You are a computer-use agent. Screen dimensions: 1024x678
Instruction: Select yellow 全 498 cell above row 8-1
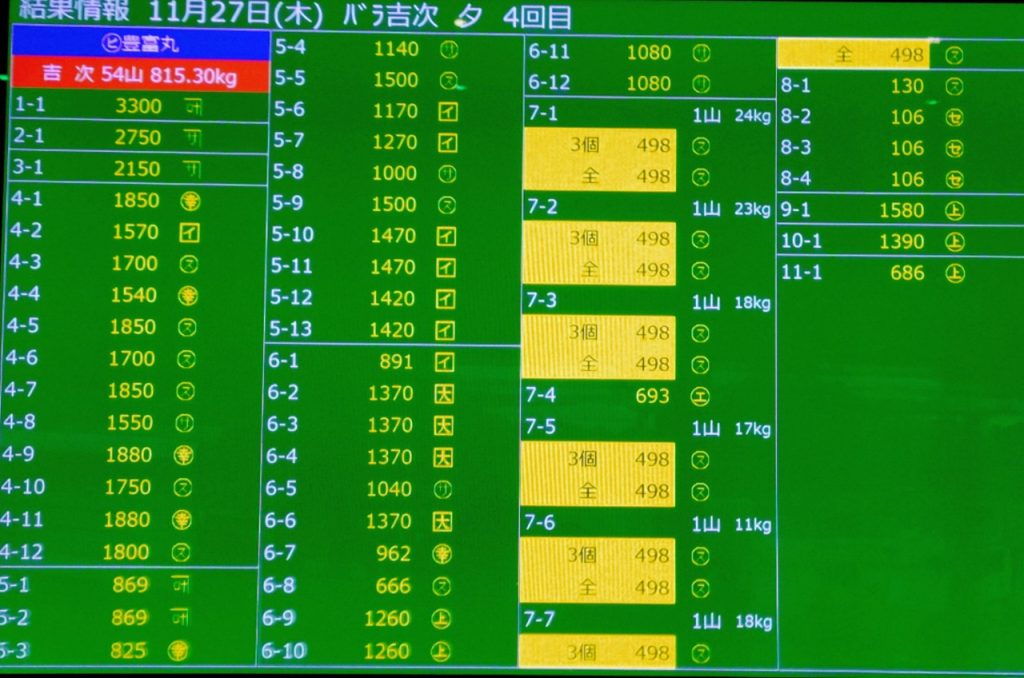[x=853, y=55]
